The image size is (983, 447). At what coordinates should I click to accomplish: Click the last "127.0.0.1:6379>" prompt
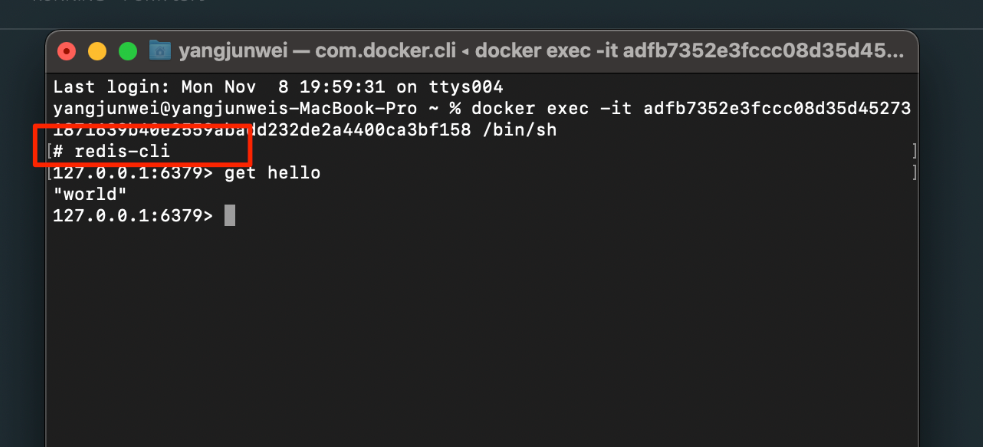132,215
